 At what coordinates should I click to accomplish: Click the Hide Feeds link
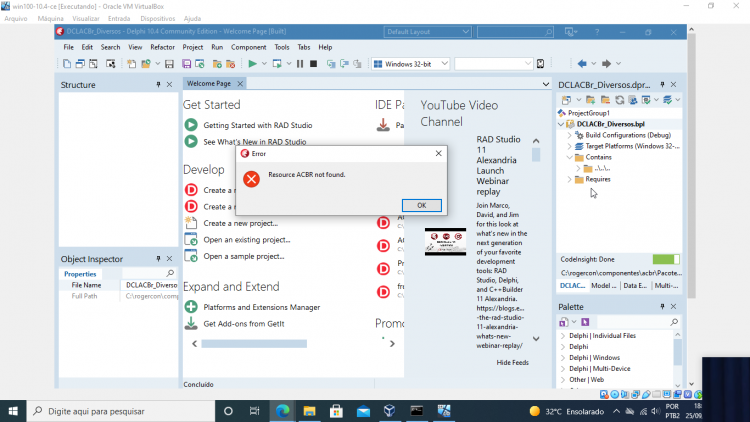click(x=512, y=363)
